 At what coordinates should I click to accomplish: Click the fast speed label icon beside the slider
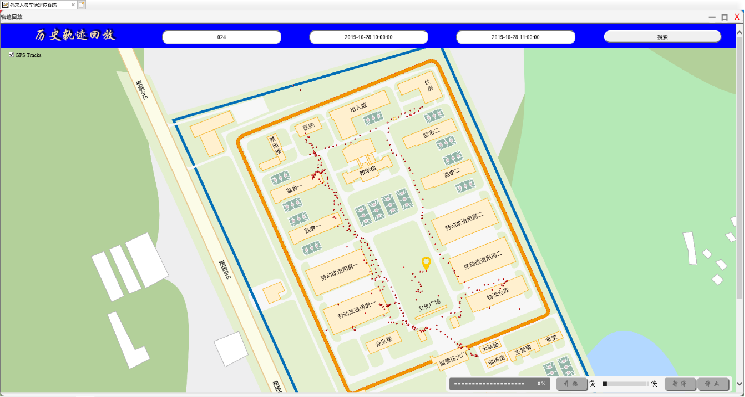[654, 384]
